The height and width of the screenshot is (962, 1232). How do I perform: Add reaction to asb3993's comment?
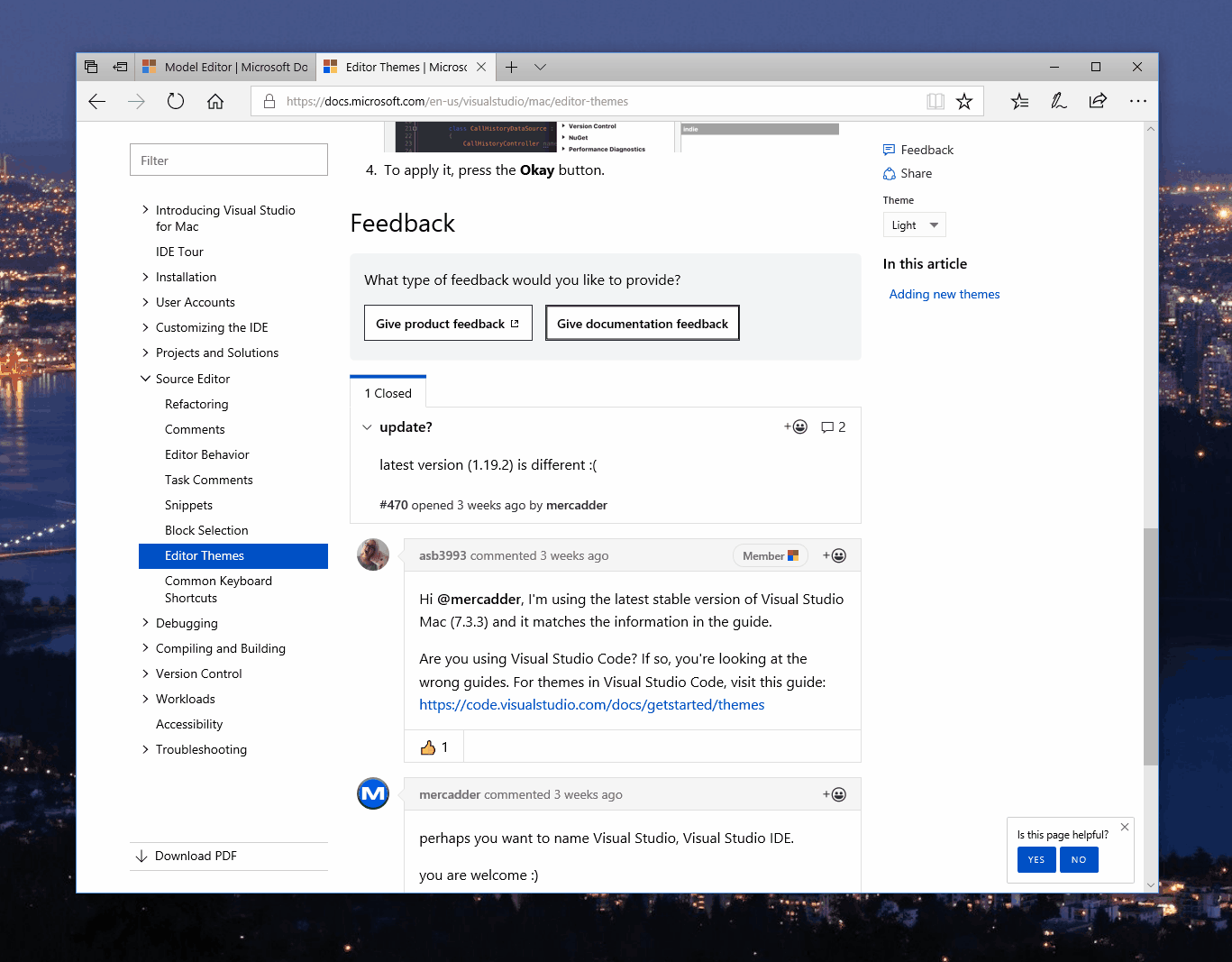coord(834,556)
